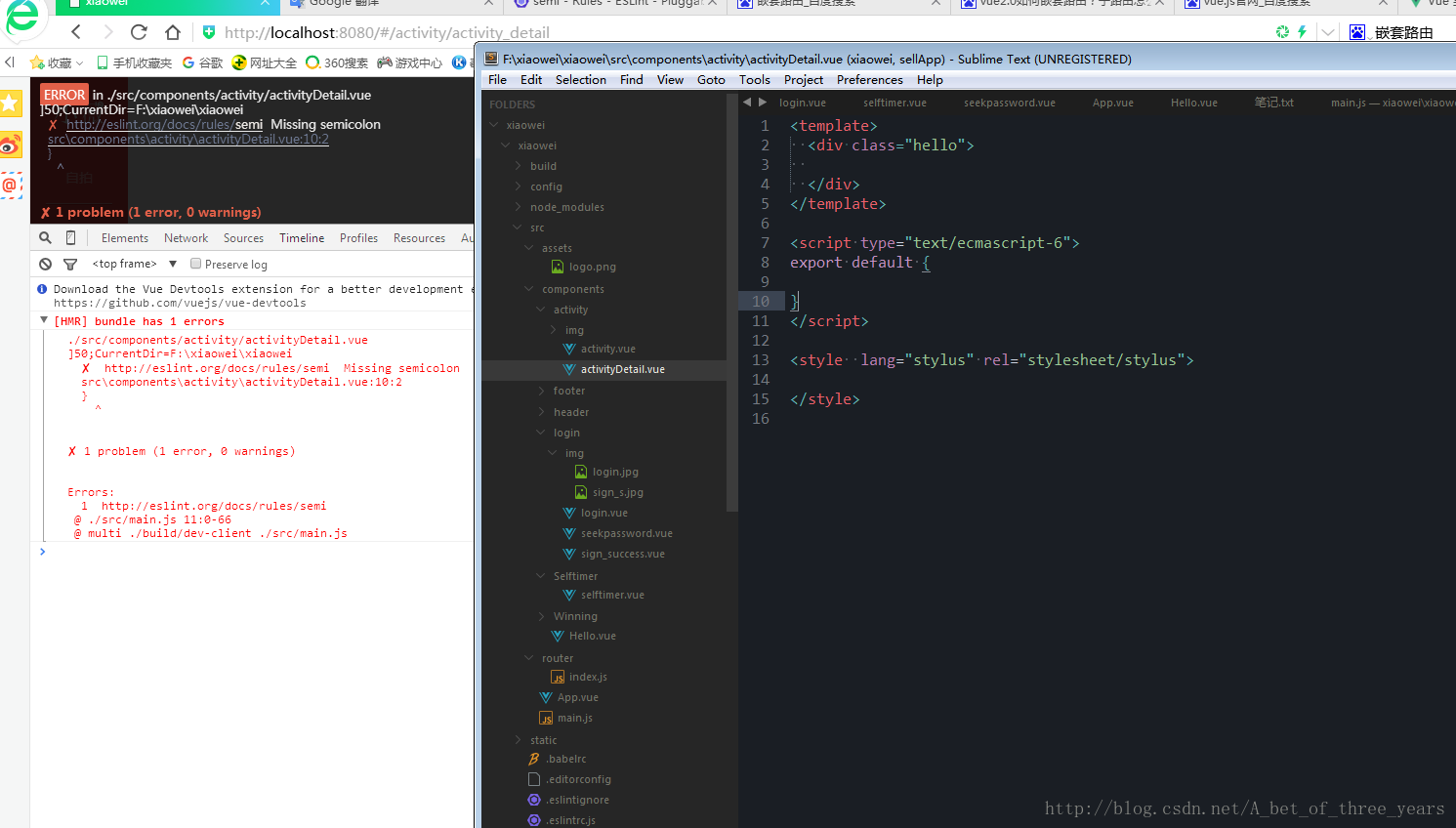
Task: Switch to the Elements DevTools tab
Action: click(125, 237)
